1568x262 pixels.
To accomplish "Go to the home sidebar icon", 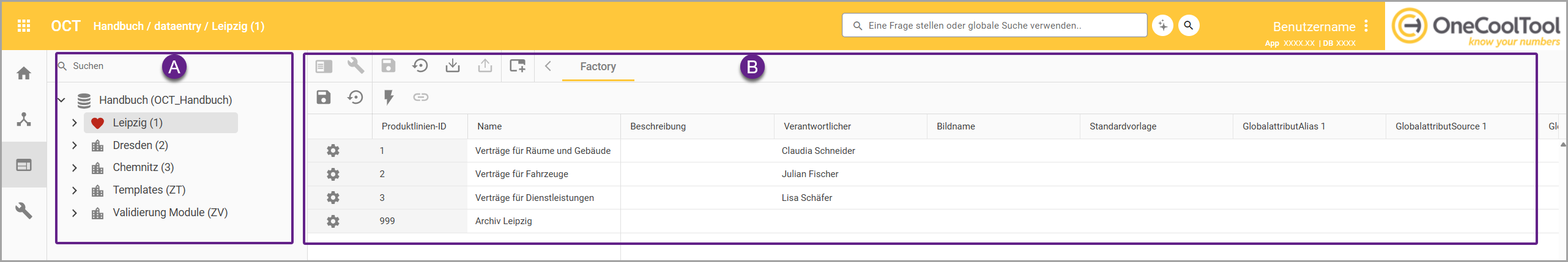I will pos(24,73).
